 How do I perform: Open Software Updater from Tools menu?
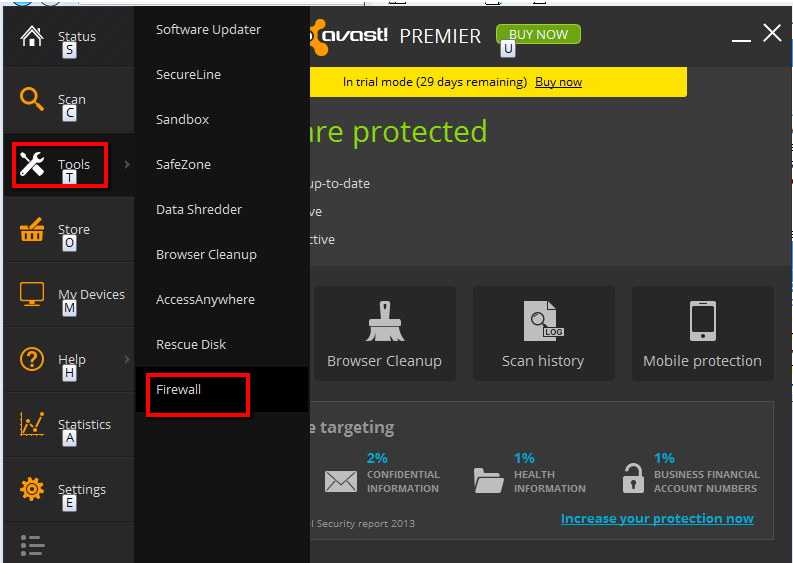point(208,29)
